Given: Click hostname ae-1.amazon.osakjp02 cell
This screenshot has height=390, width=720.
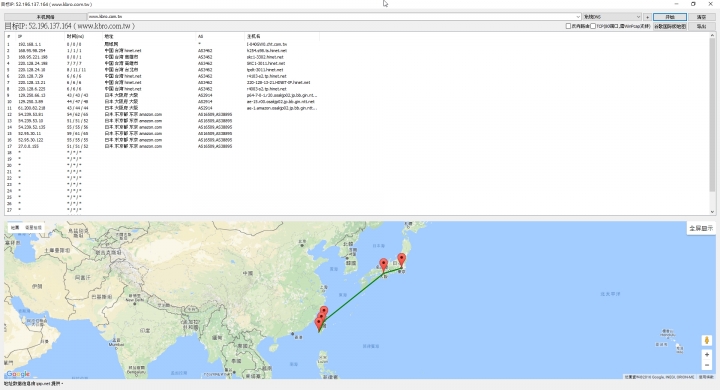Looking at the screenshot, I should point(281,108).
